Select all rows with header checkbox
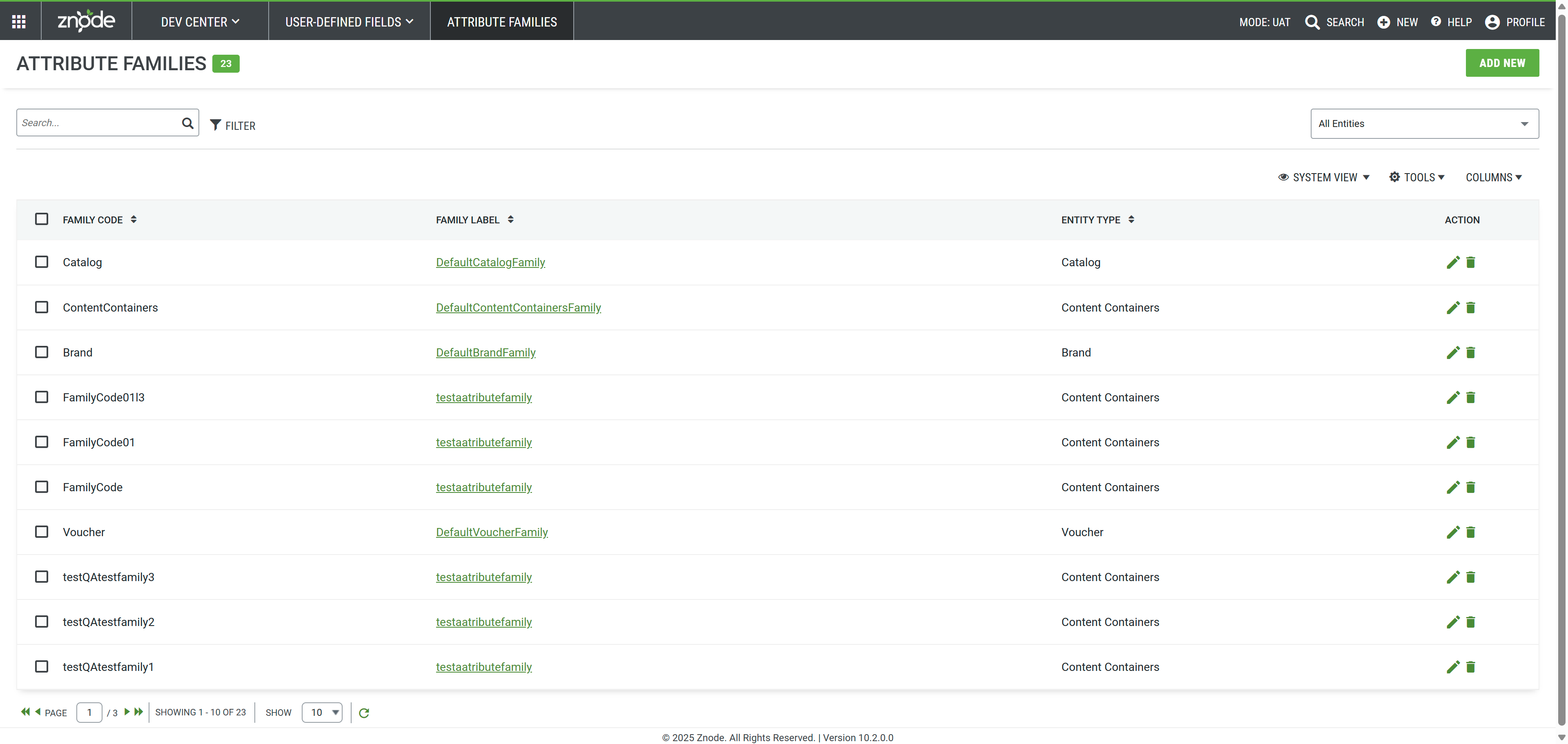This screenshot has height=744, width=1568. coord(41,219)
